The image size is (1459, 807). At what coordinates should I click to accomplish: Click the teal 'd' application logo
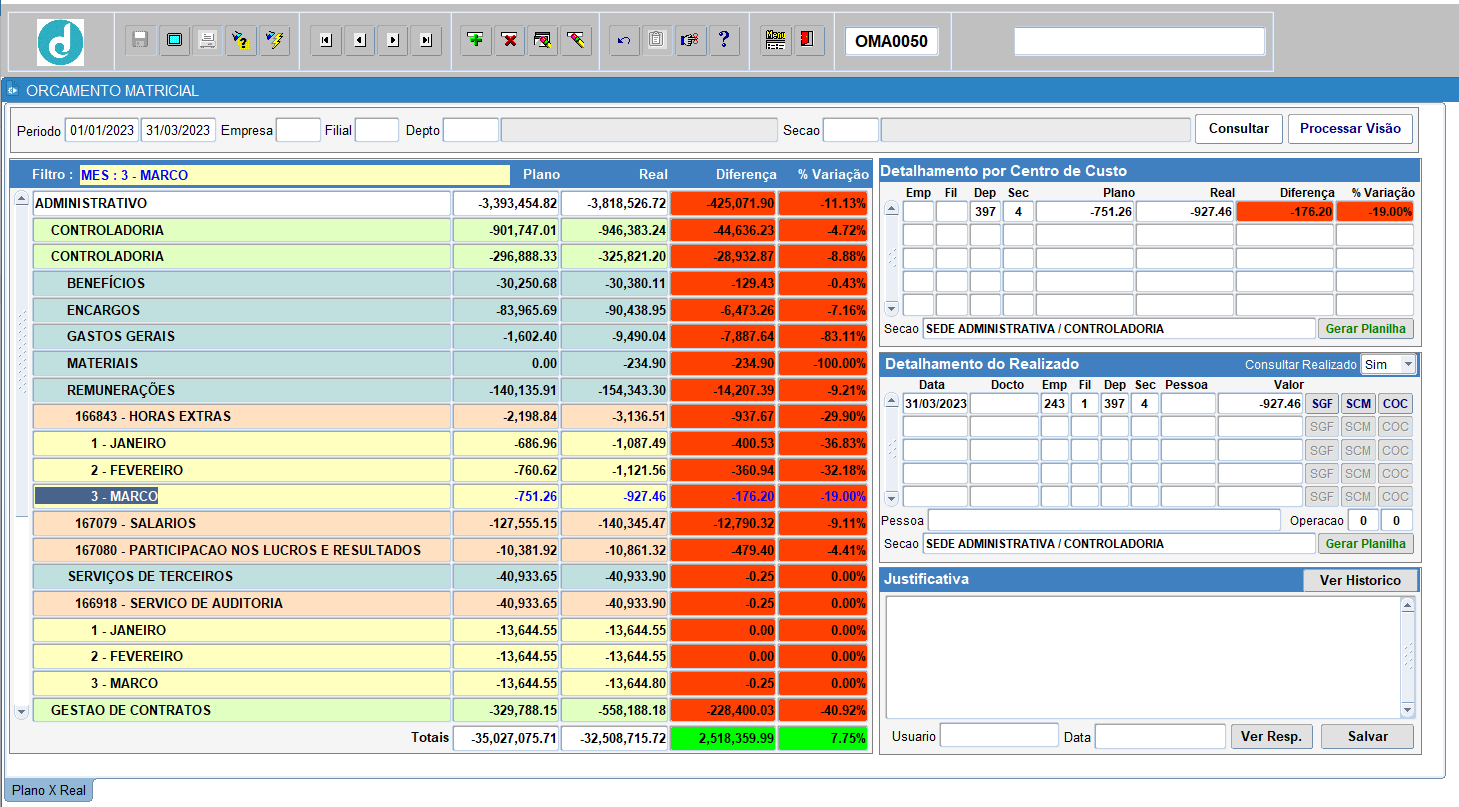click(60, 42)
